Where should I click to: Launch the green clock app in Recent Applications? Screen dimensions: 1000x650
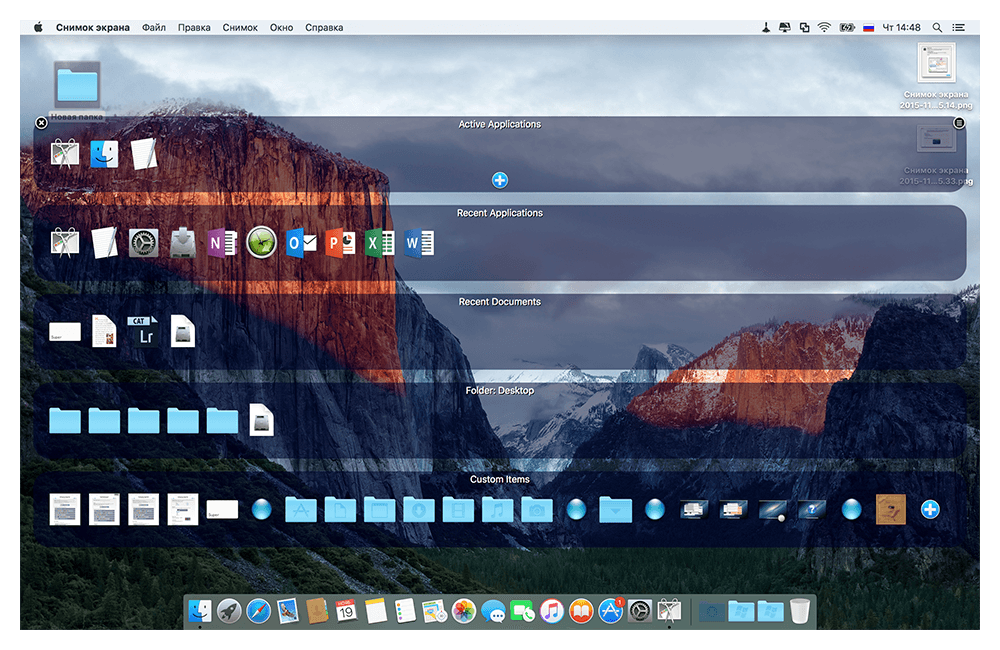pyautogui.click(x=261, y=243)
